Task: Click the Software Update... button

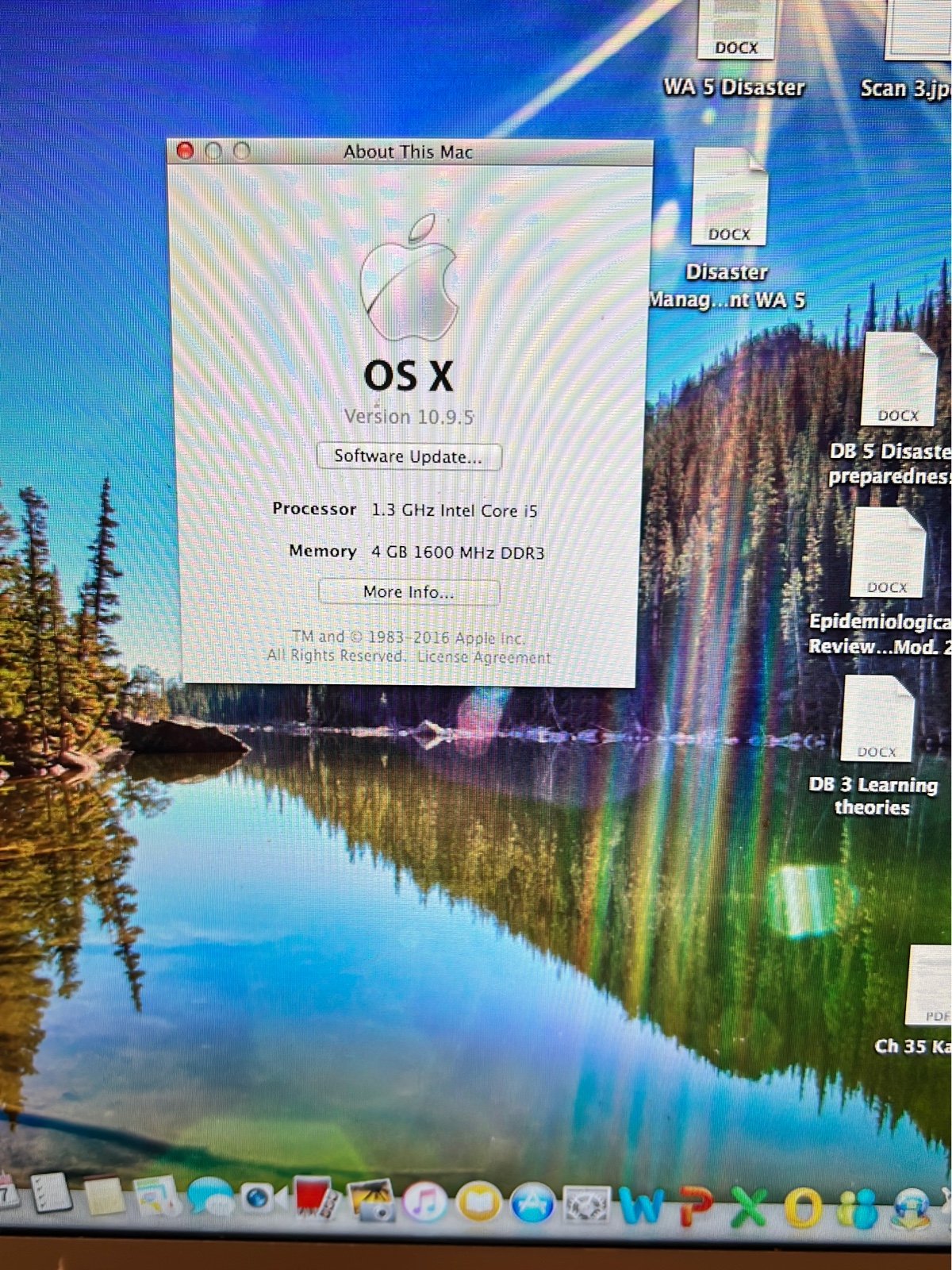Action: tap(409, 456)
